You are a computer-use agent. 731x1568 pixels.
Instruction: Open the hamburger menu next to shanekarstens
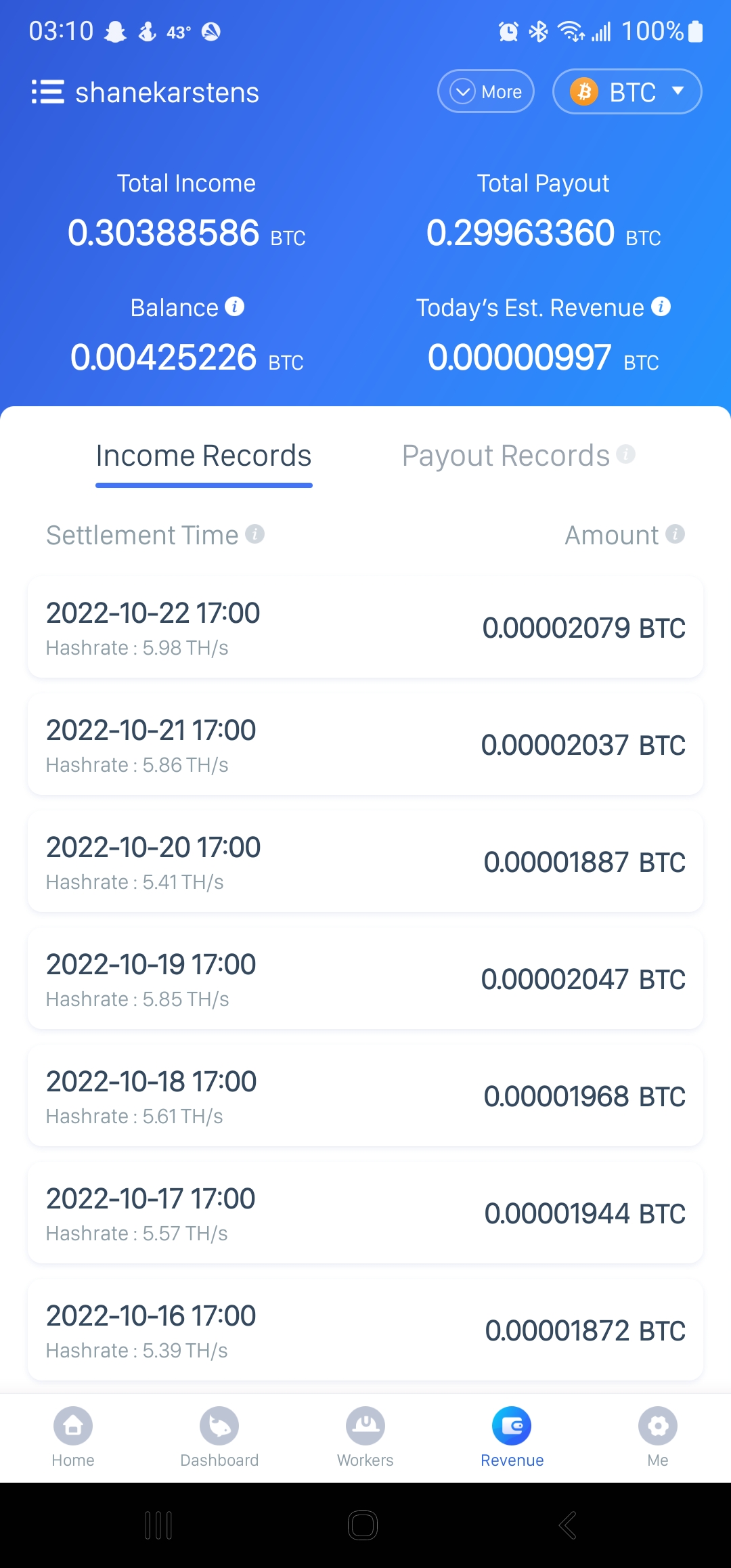click(48, 92)
